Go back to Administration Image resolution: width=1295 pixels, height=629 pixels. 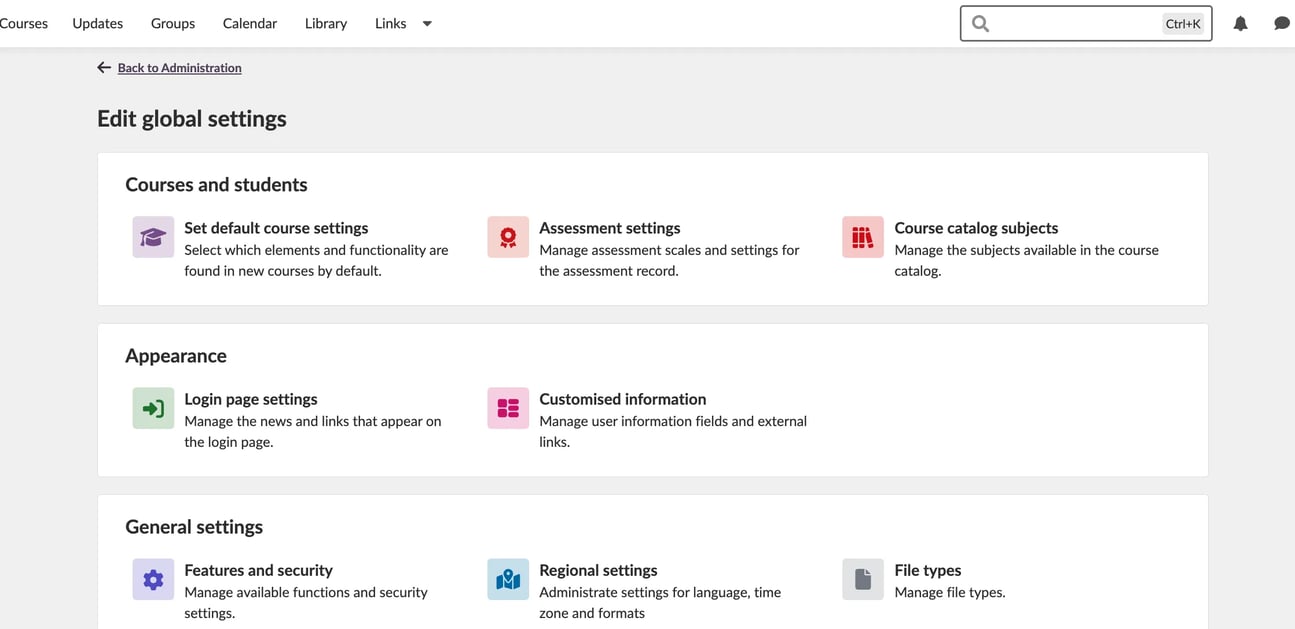[179, 68]
